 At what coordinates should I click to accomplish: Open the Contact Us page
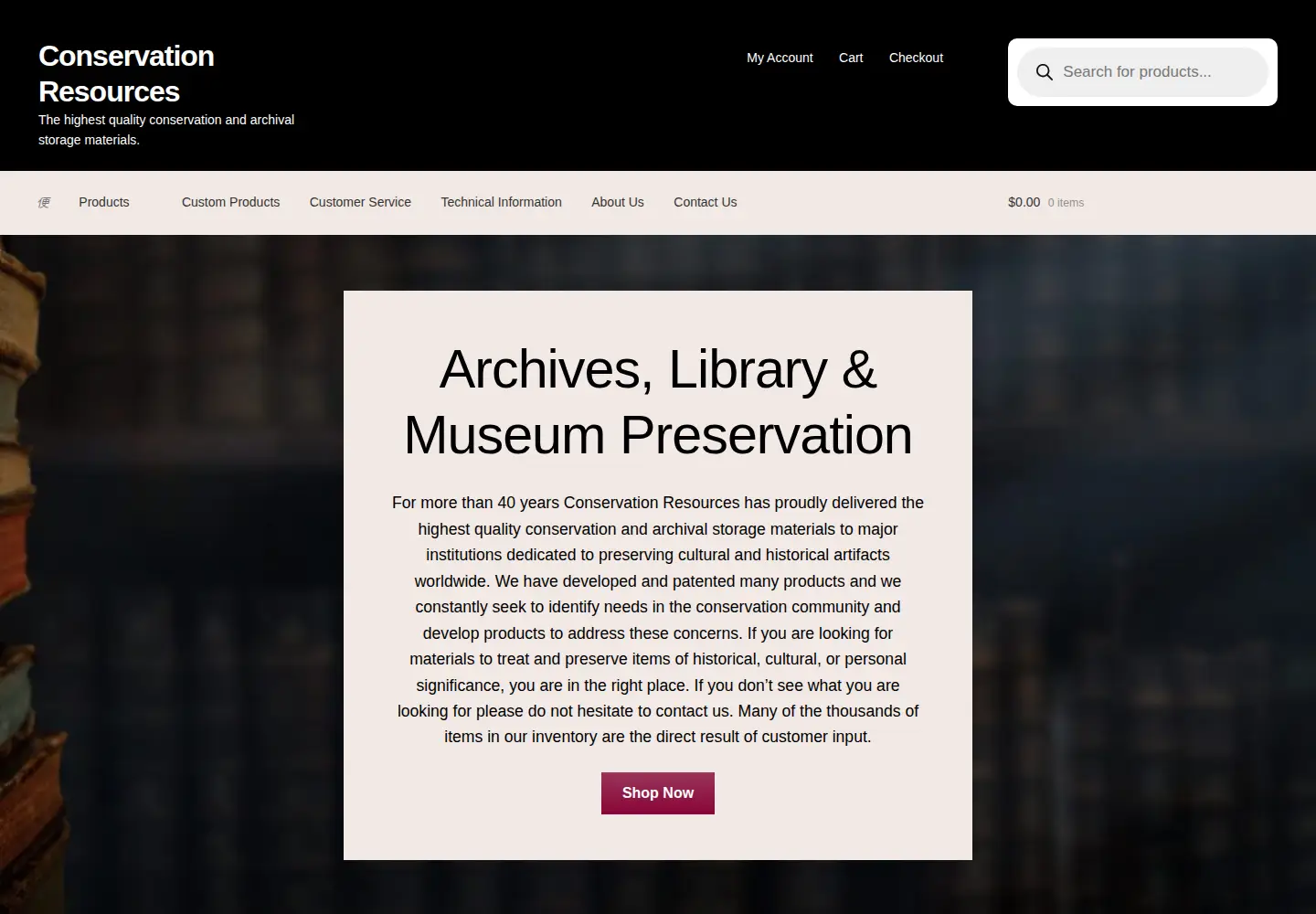tap(705, 202)
